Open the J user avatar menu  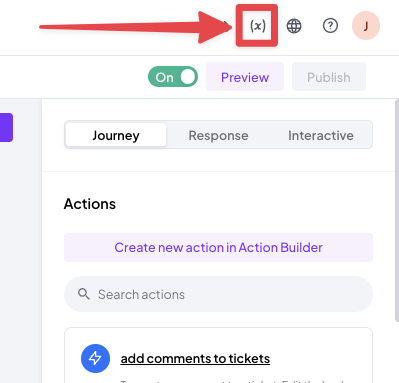click(x=366, y=26)
